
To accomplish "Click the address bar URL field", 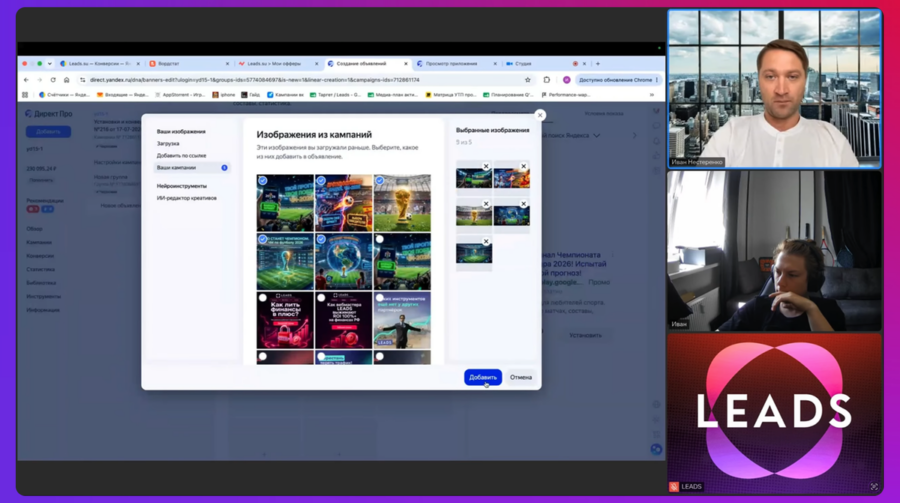I will tap(304, 80).
